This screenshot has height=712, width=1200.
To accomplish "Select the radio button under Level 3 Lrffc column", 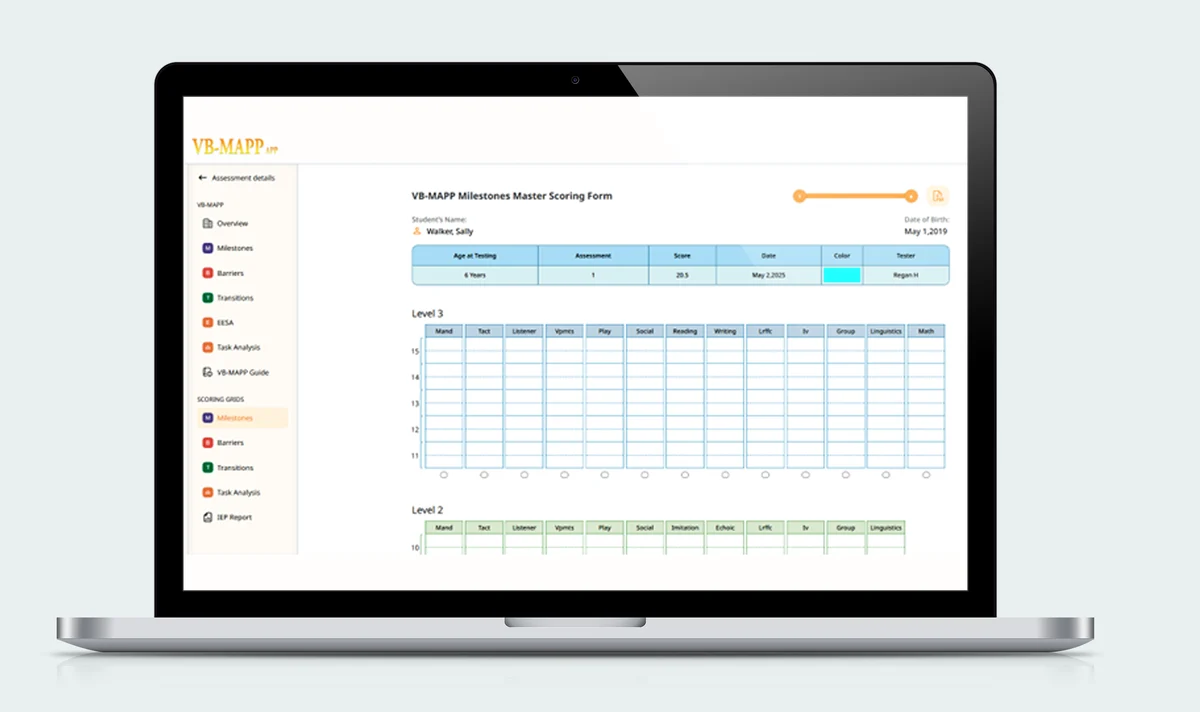I will pyautogui.click(x=765, y=475).
